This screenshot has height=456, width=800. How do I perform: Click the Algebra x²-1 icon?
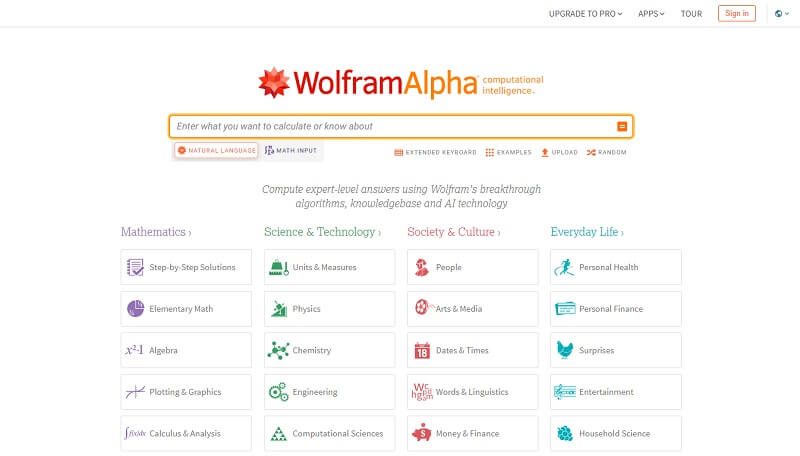134,350
